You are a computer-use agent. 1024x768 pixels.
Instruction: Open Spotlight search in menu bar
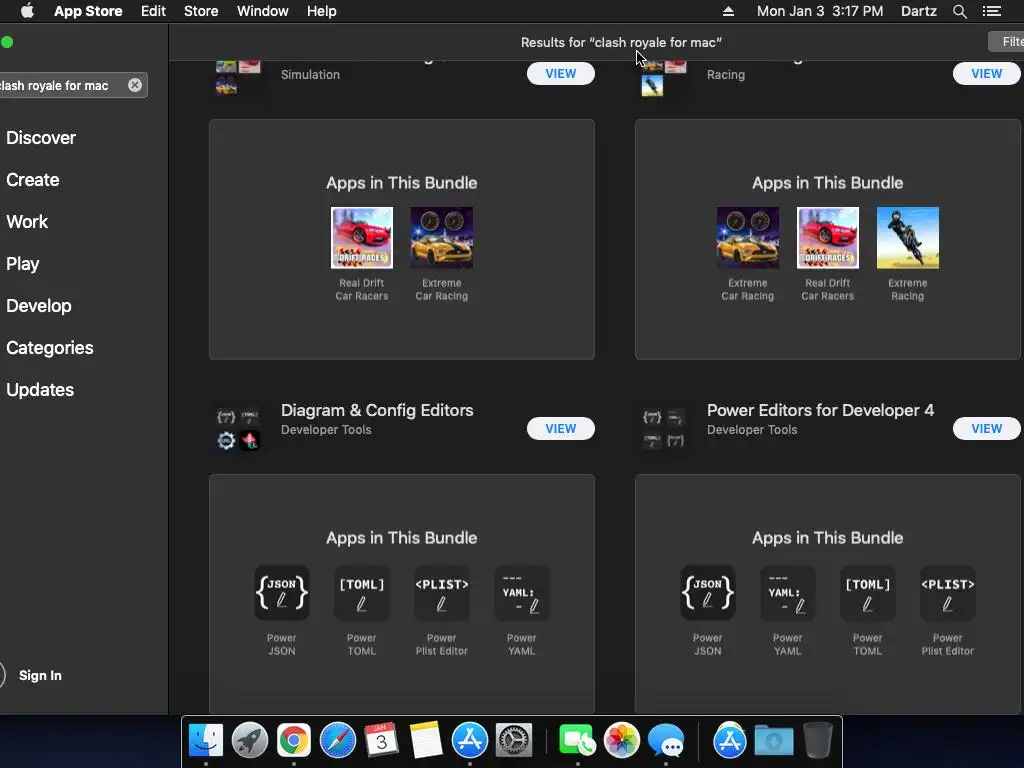(959, 11)
